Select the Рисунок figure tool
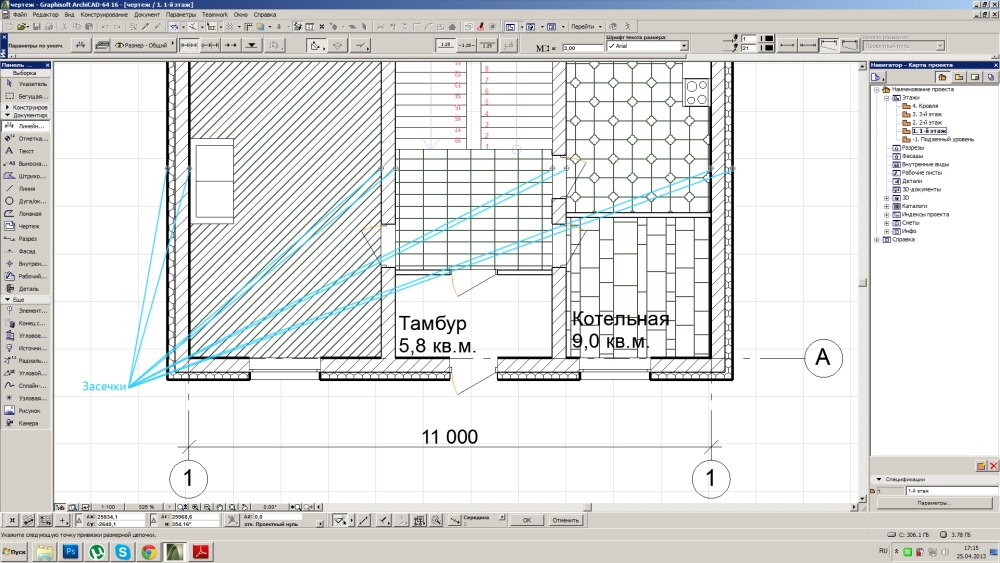 point(26,411)
